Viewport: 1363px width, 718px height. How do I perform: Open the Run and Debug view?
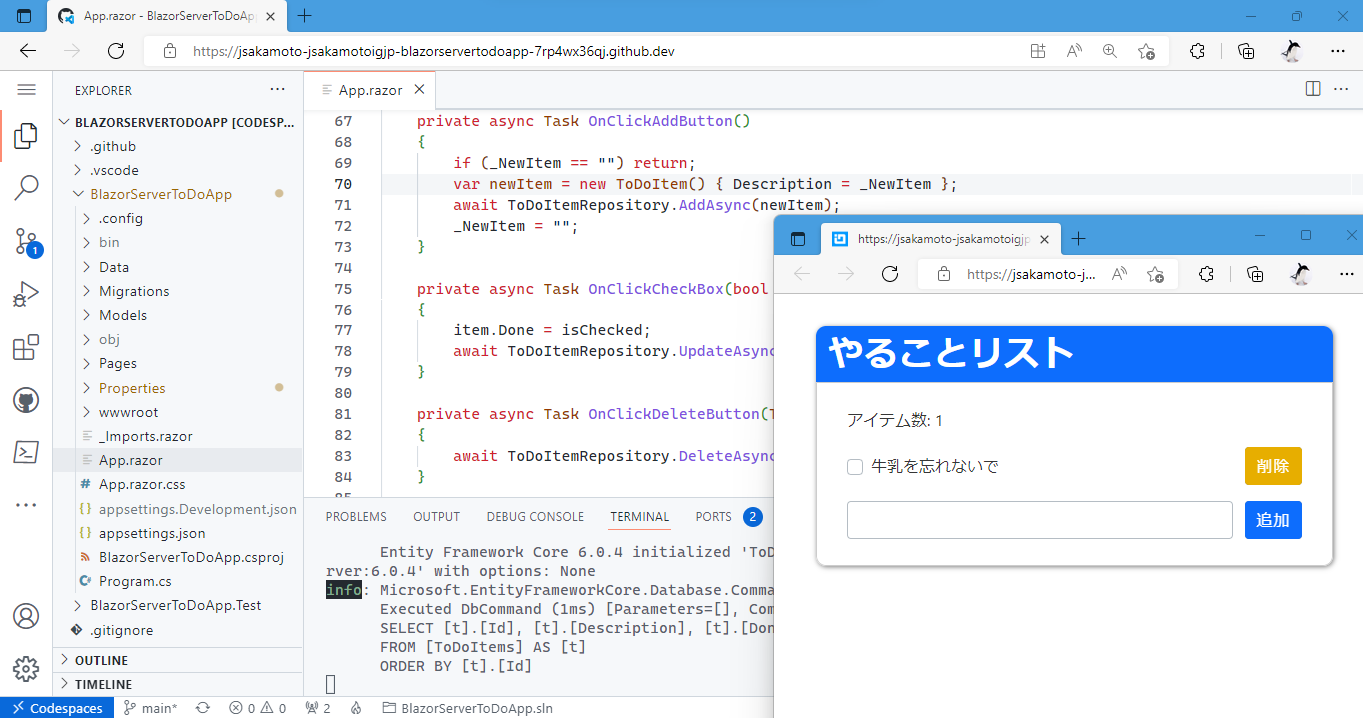click(25, 293)
